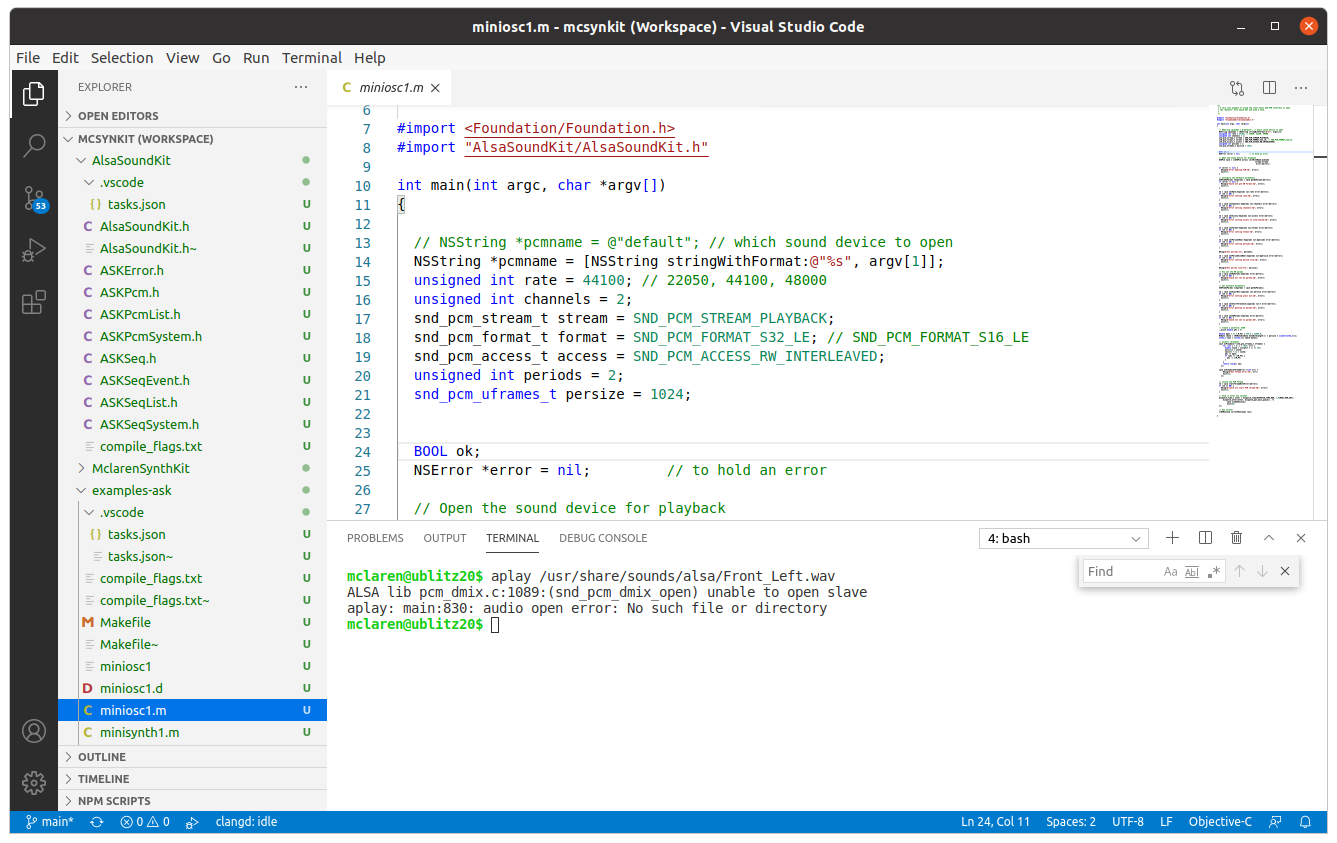Screen dimensions: 1337x843
Task: Open the Run and Debug view
Action: (34, 250)
